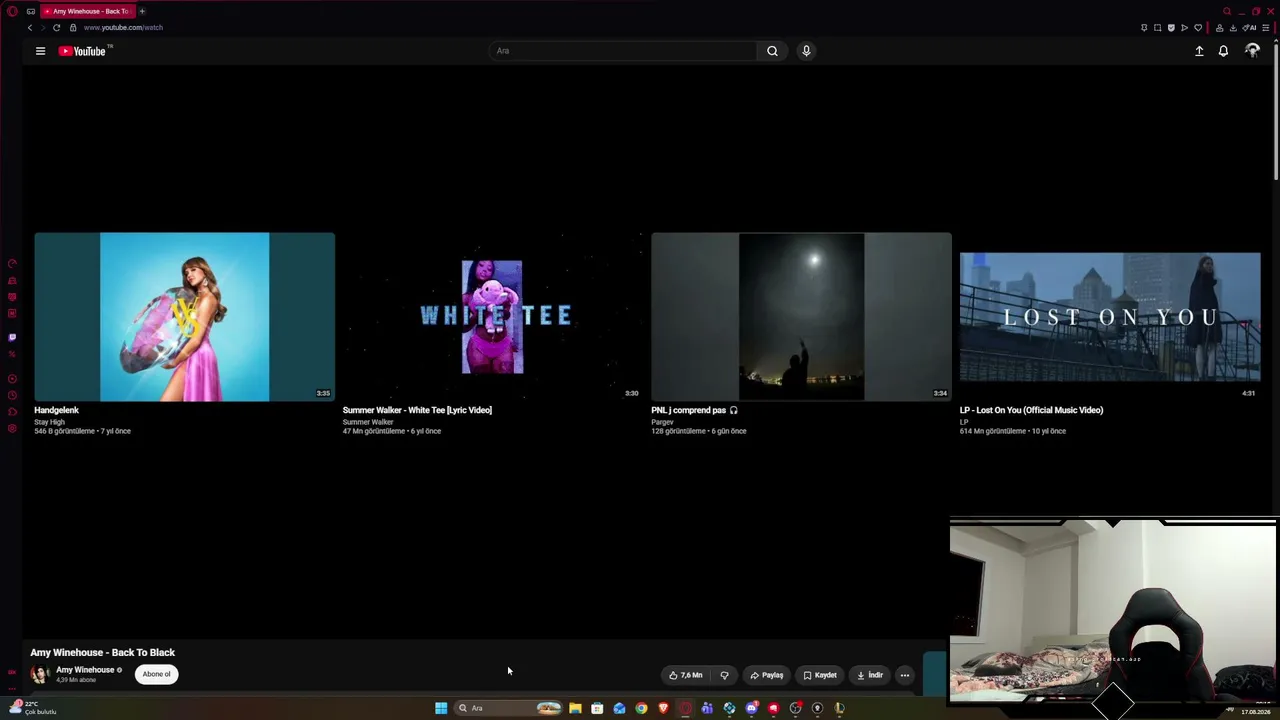Open the PNL j comprend pas thumbnail

pyautogui.click(x=801, y=317)
